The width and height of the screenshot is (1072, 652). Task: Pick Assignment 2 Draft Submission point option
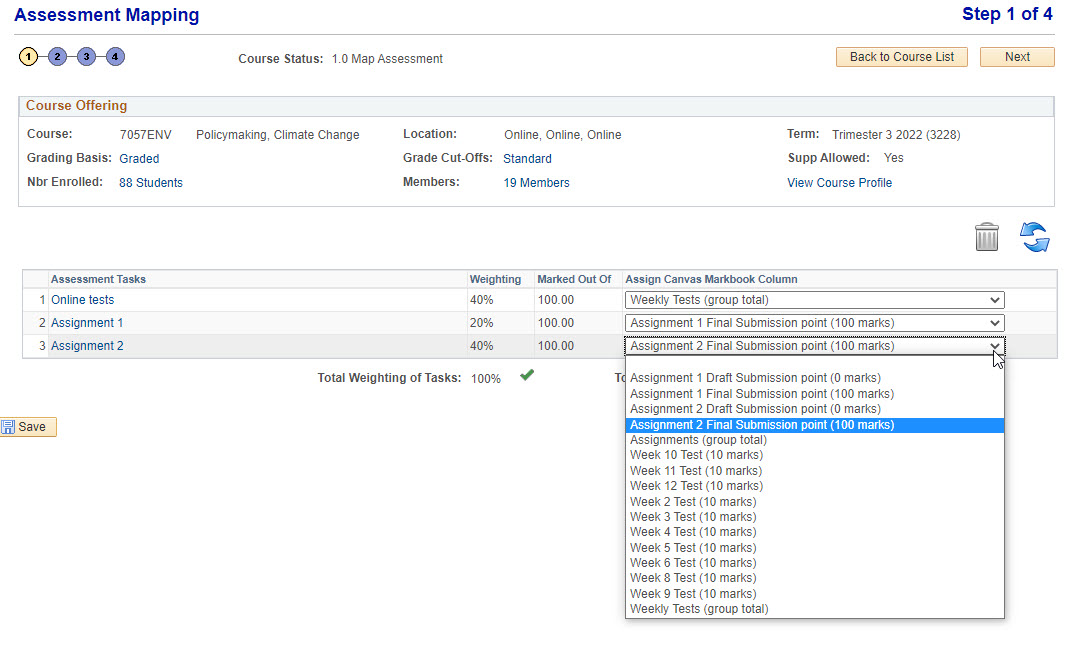(x=755, y=409)
